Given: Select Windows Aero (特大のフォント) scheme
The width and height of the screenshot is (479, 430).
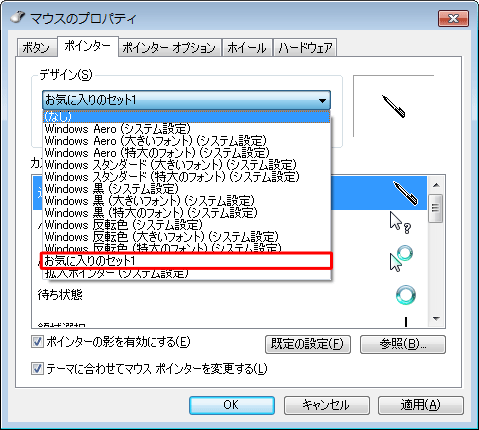Looking at the screenshot, I should 187,153.
